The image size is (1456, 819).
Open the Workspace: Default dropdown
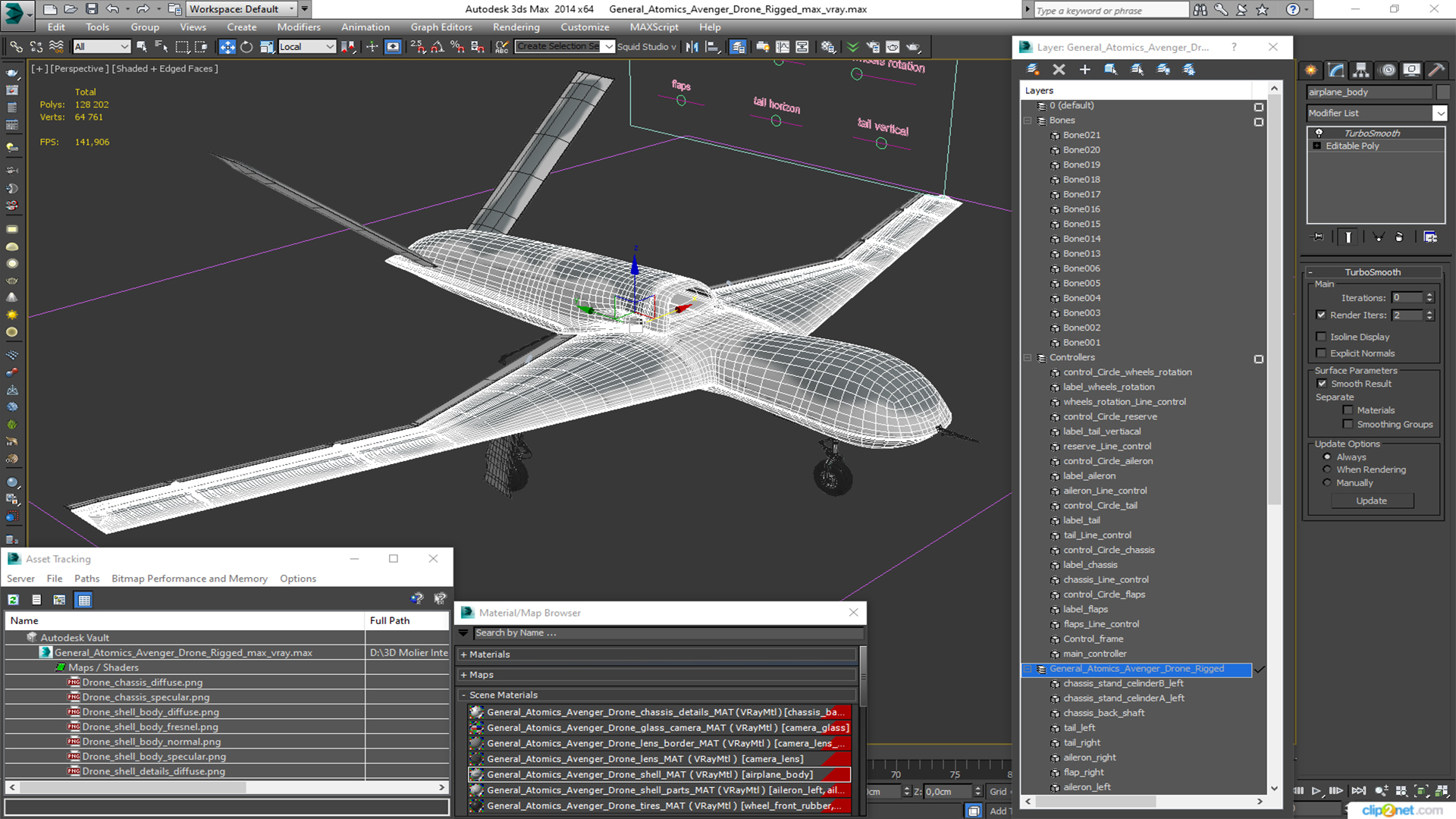(x=241, y=9)
